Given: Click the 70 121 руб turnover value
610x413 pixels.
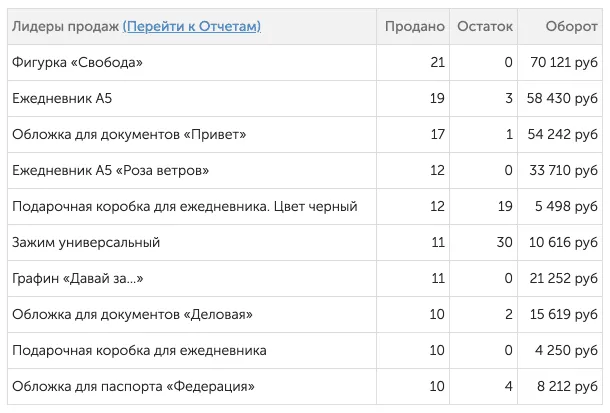Looking at the screenshot, I should click(x=564, y=62).
